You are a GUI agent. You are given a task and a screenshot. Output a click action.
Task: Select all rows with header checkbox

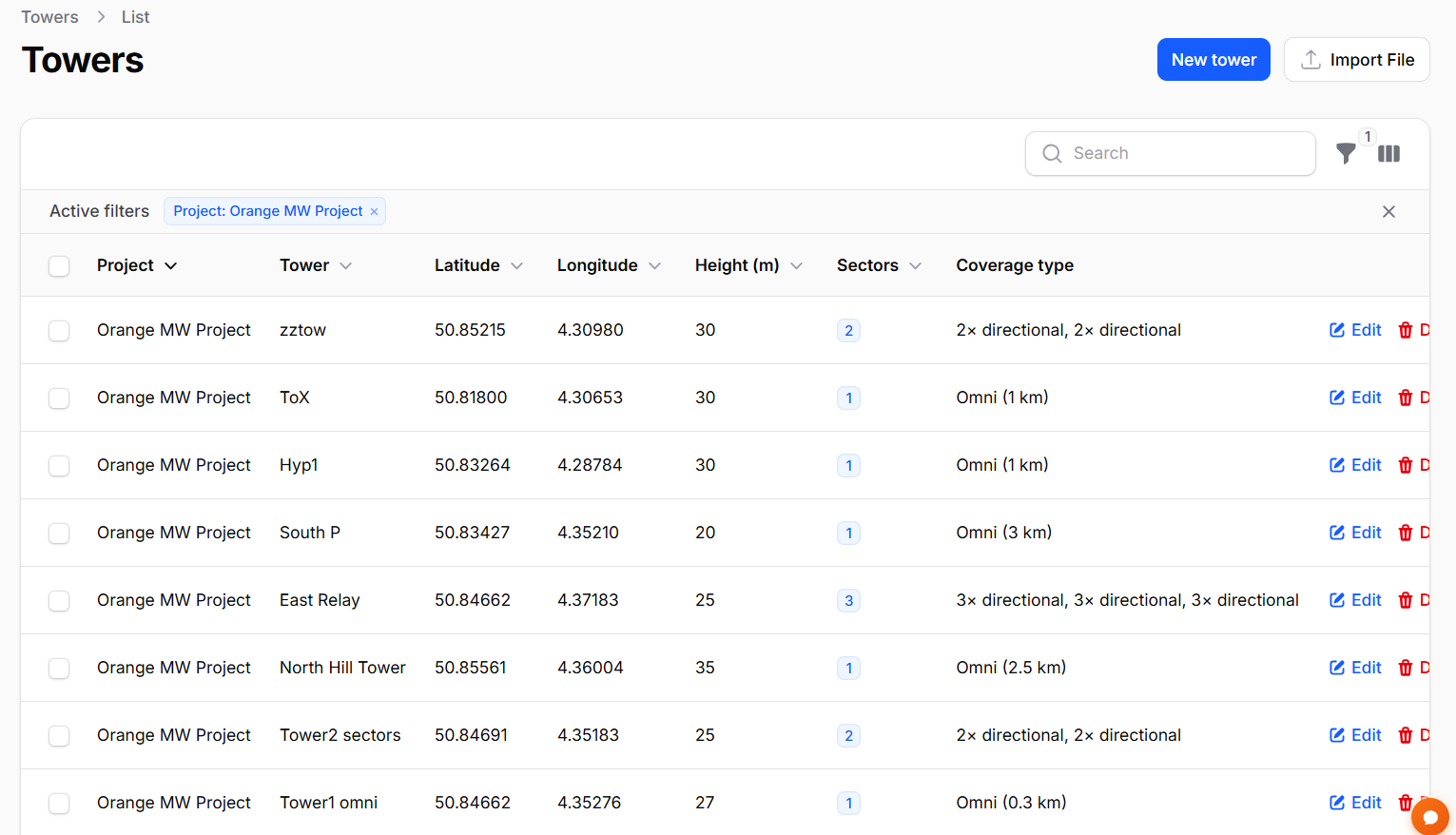pos(59,265)
